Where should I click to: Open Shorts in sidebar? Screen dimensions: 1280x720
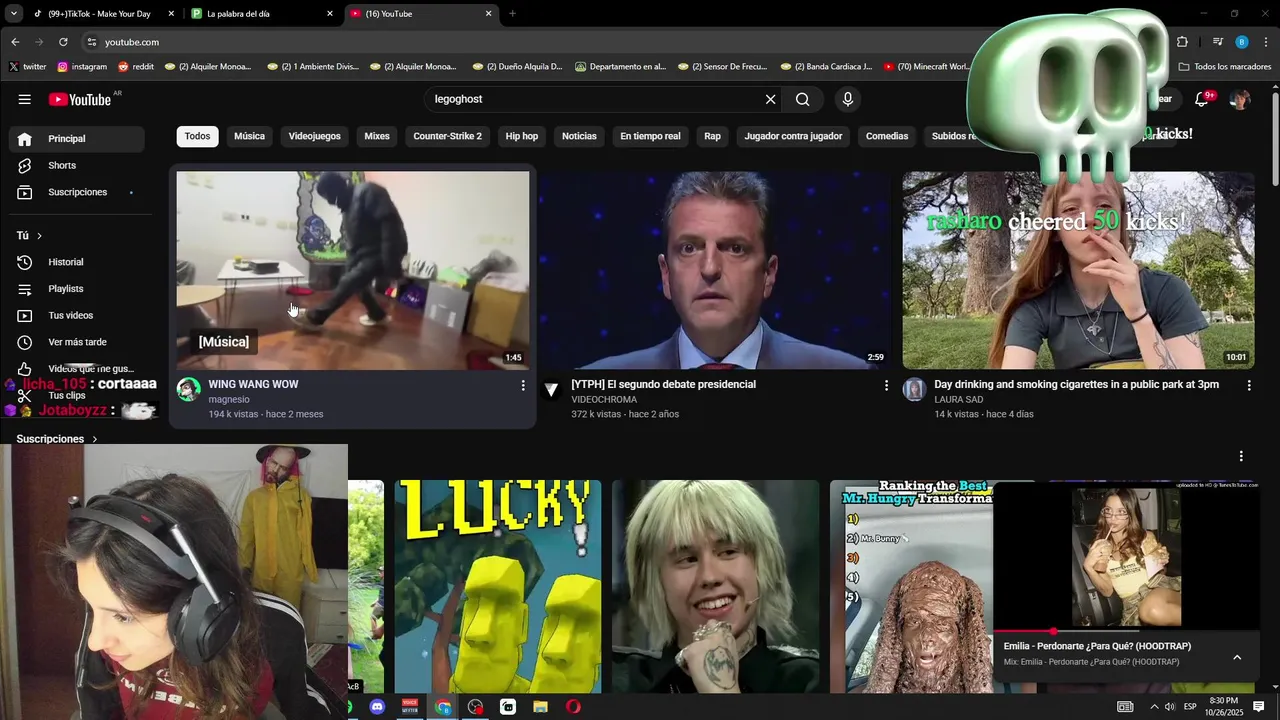tap(77, 165)
